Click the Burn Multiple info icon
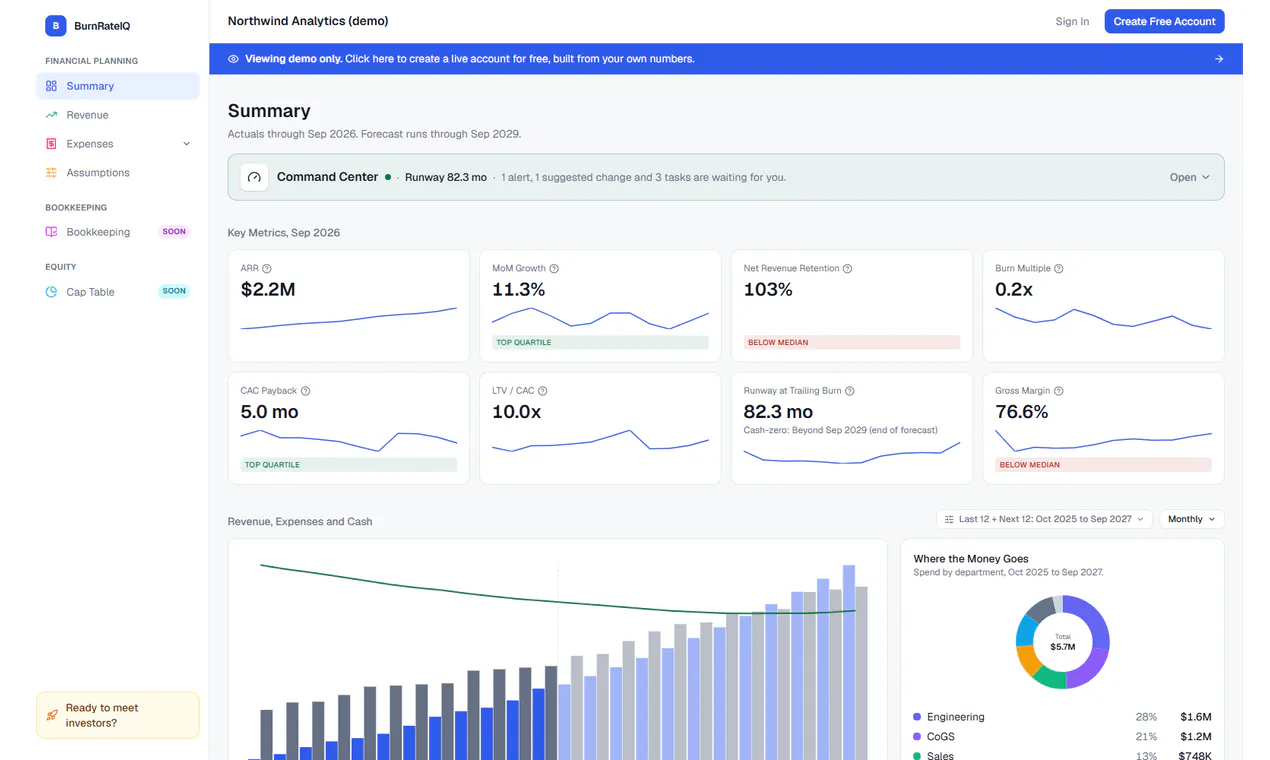The width and height of the screenshot is (1270, 760). coord(1059,269)
